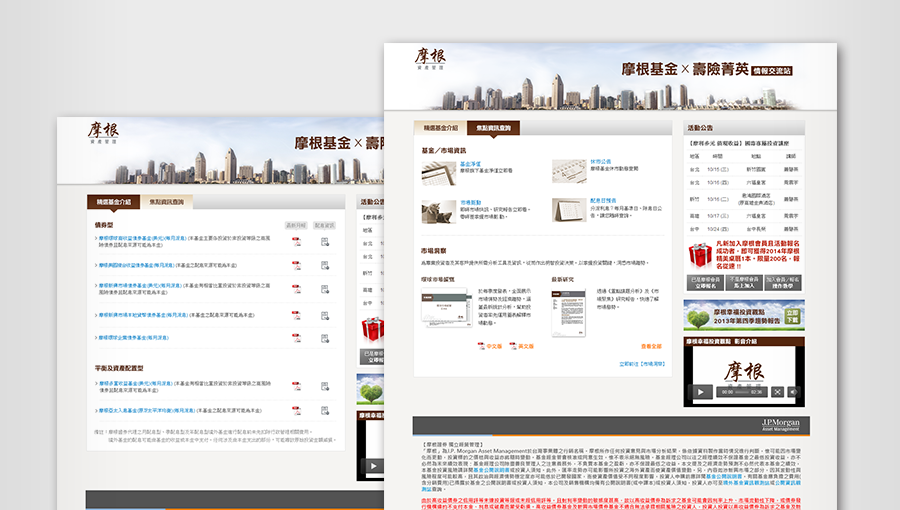Play the video on the left page
The image size is (900, 510).
click(373, 466)
